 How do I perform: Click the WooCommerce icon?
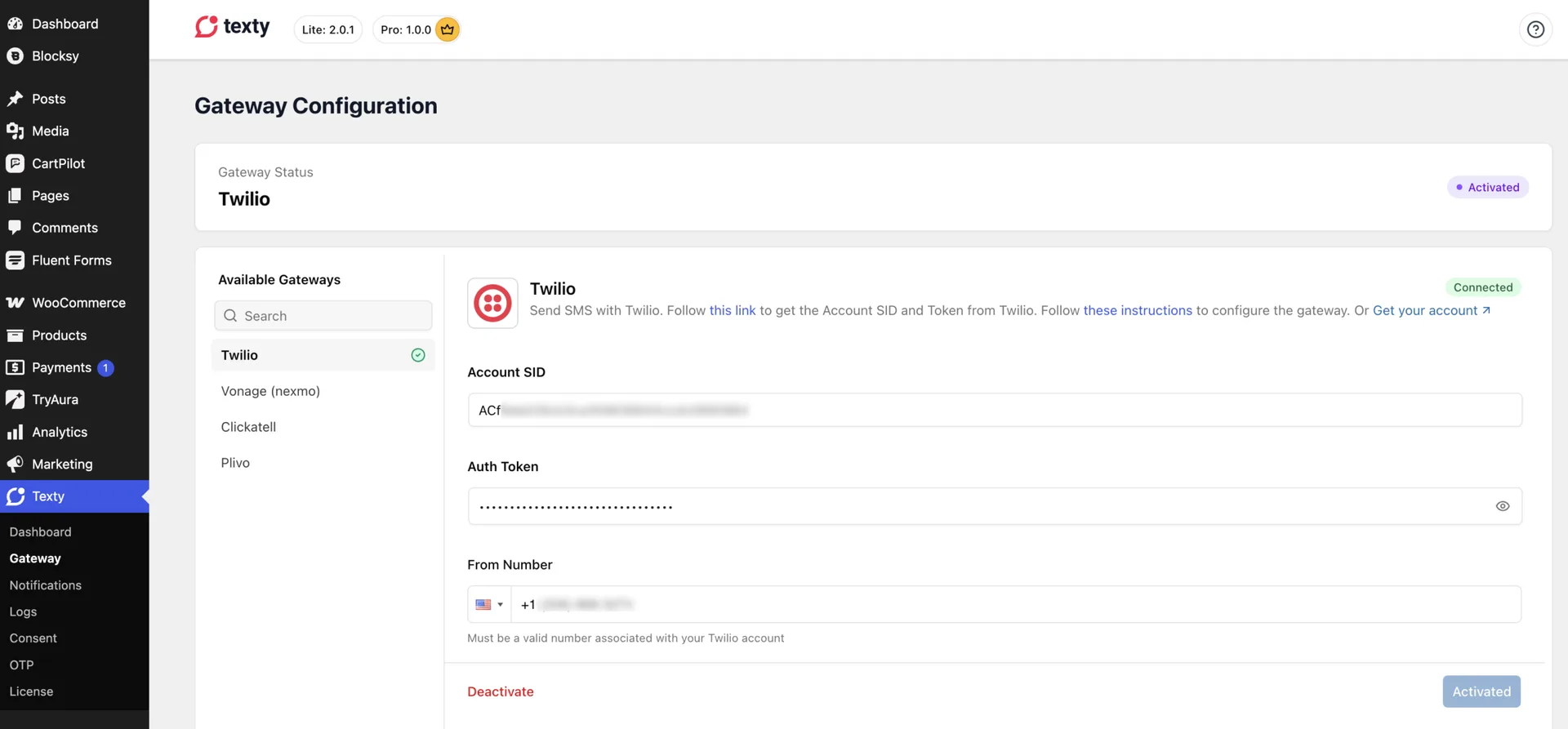[x=15, y=303]
